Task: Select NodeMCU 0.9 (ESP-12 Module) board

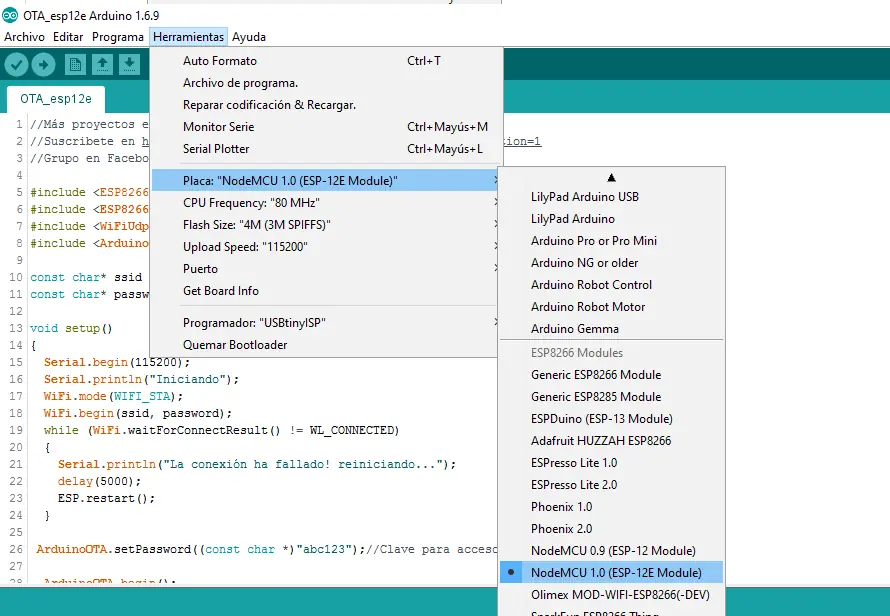Action: pos(611,551)
